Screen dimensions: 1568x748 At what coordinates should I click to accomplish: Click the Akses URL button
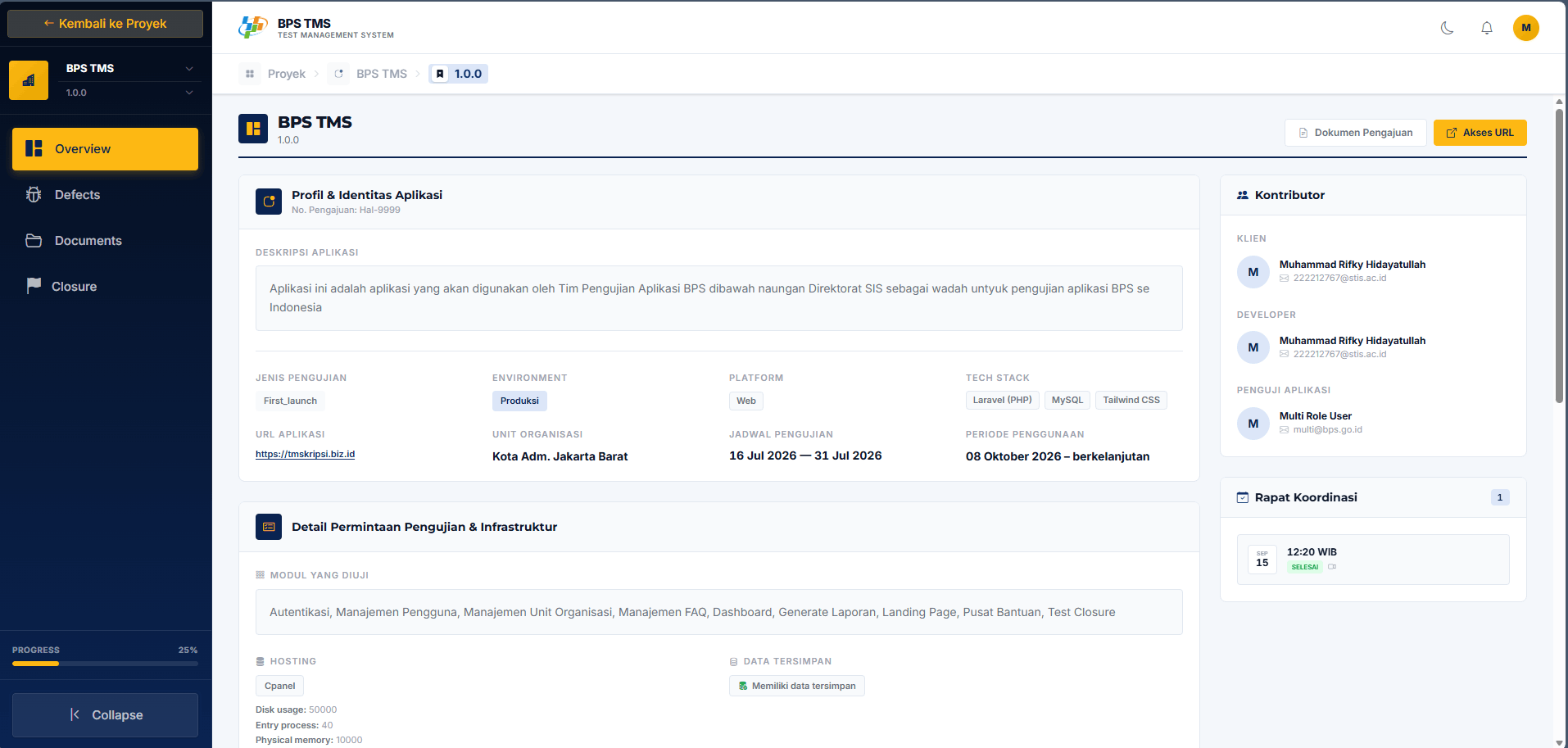[1480, 133]
